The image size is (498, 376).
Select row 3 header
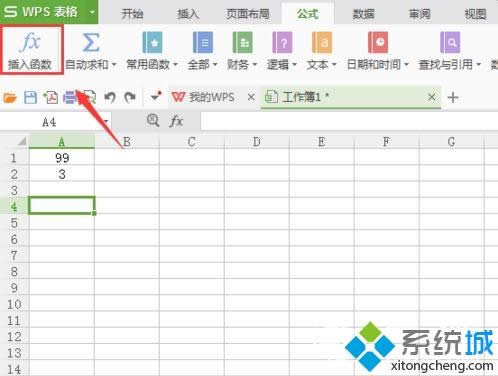[x=14, y=190]
